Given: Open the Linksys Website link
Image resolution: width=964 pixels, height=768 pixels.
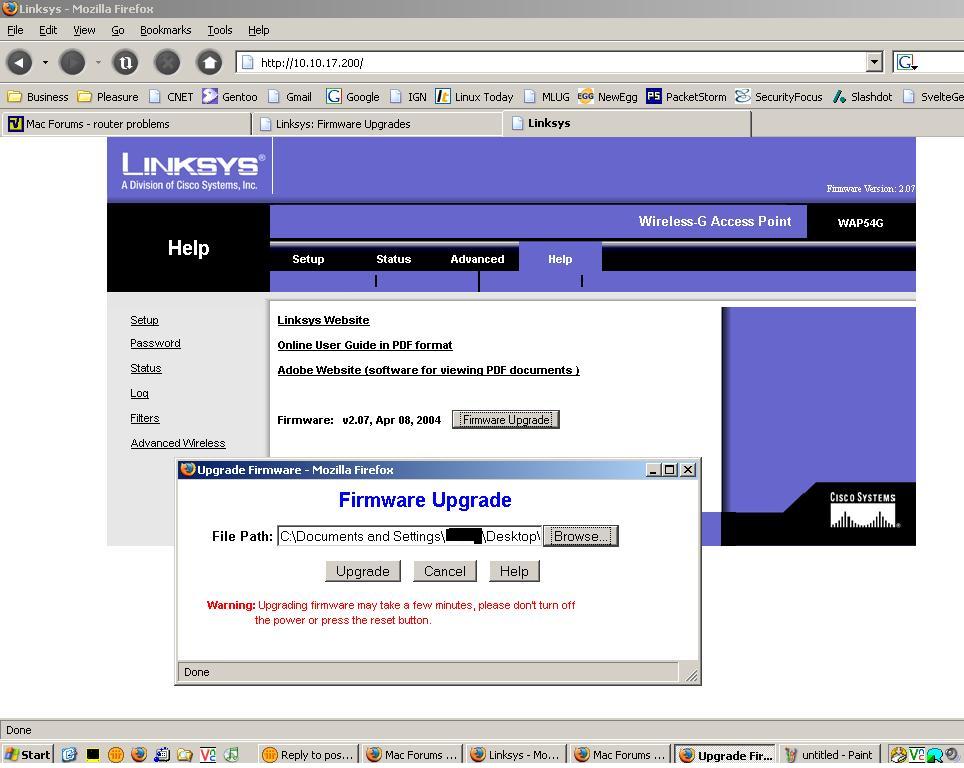Looking at the screenshot, I should click(x=323, y=320).
